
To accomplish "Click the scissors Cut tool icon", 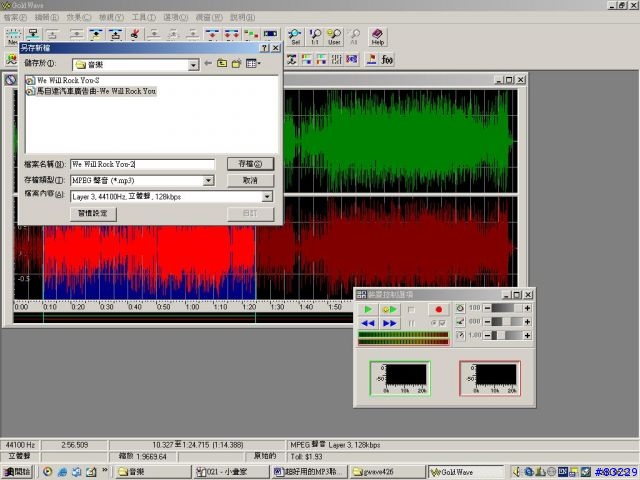I will pos(134,35).
